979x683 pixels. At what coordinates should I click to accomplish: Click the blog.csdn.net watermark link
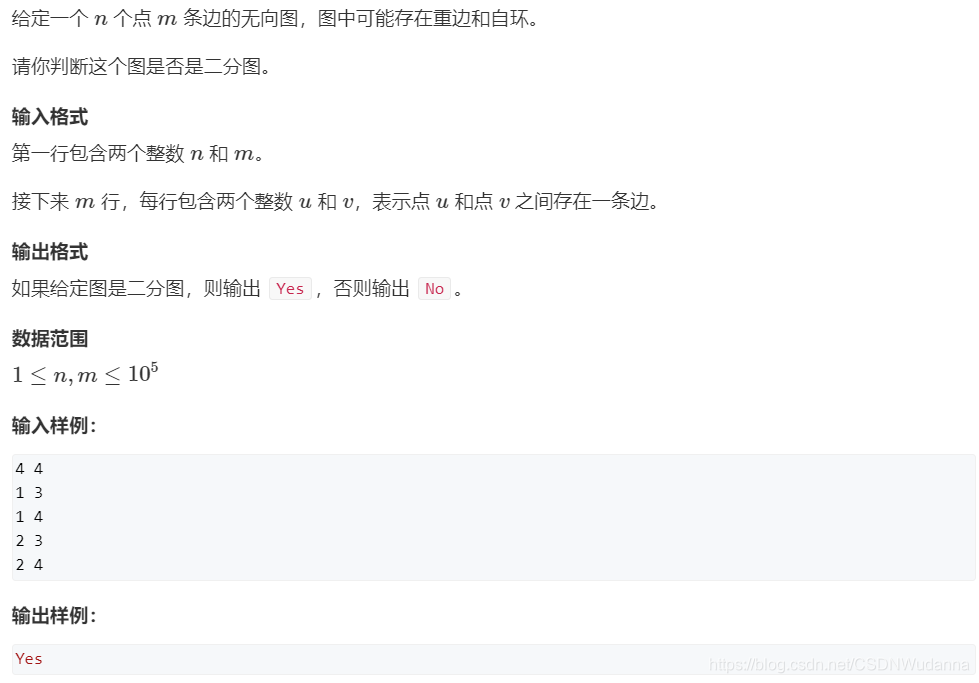[839, 664]
